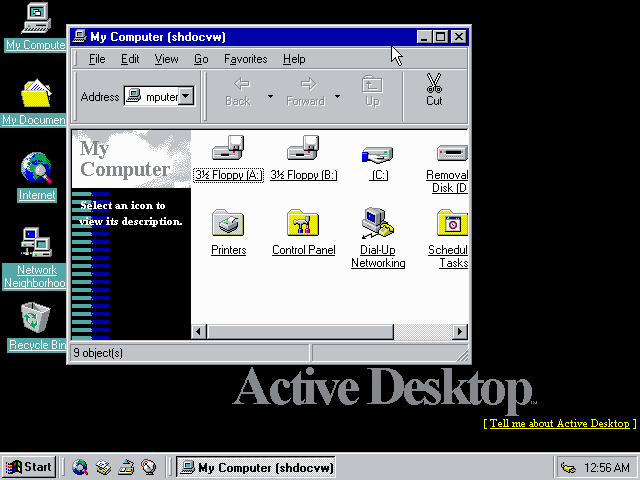Image resolution: width=640 pixels, height=480 pixels.
Task: Open Network Neighborhood desktop icon
Action: pyautogui.click(x=36, y=243)
